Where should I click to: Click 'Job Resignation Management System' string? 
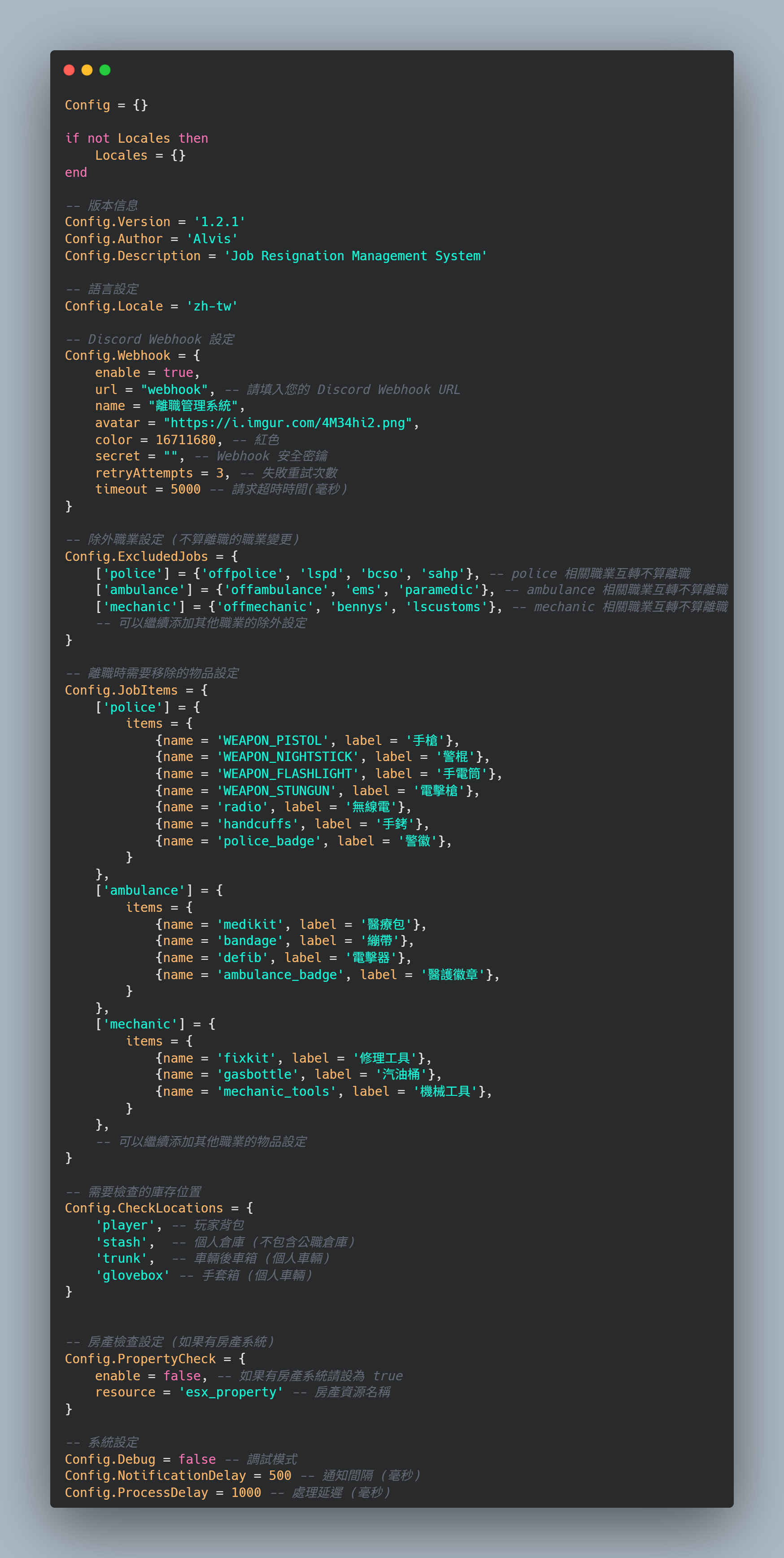click(x=355, y=256)
